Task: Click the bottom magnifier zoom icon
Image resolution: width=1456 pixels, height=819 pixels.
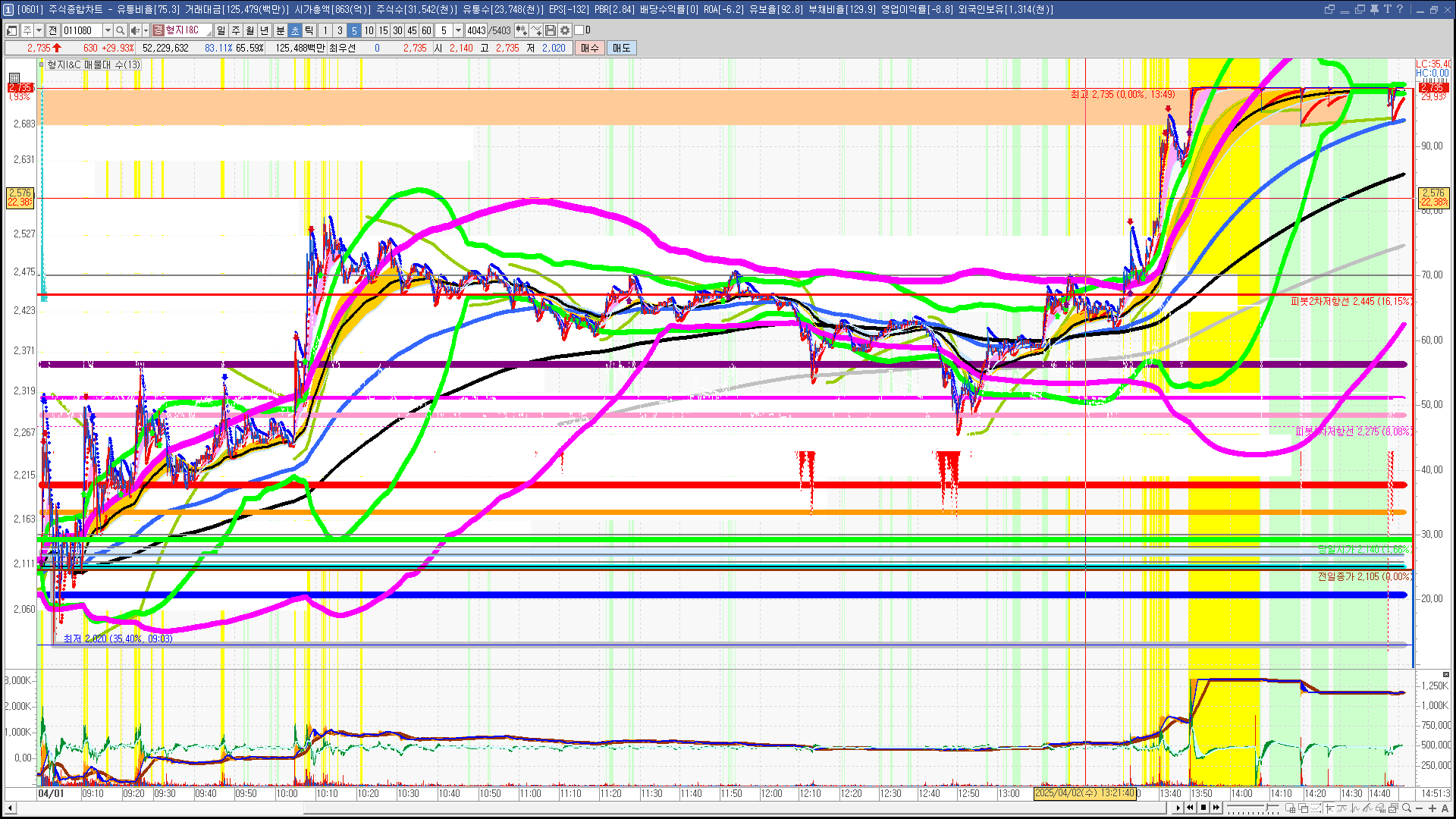Action: tap(1407, 808)
